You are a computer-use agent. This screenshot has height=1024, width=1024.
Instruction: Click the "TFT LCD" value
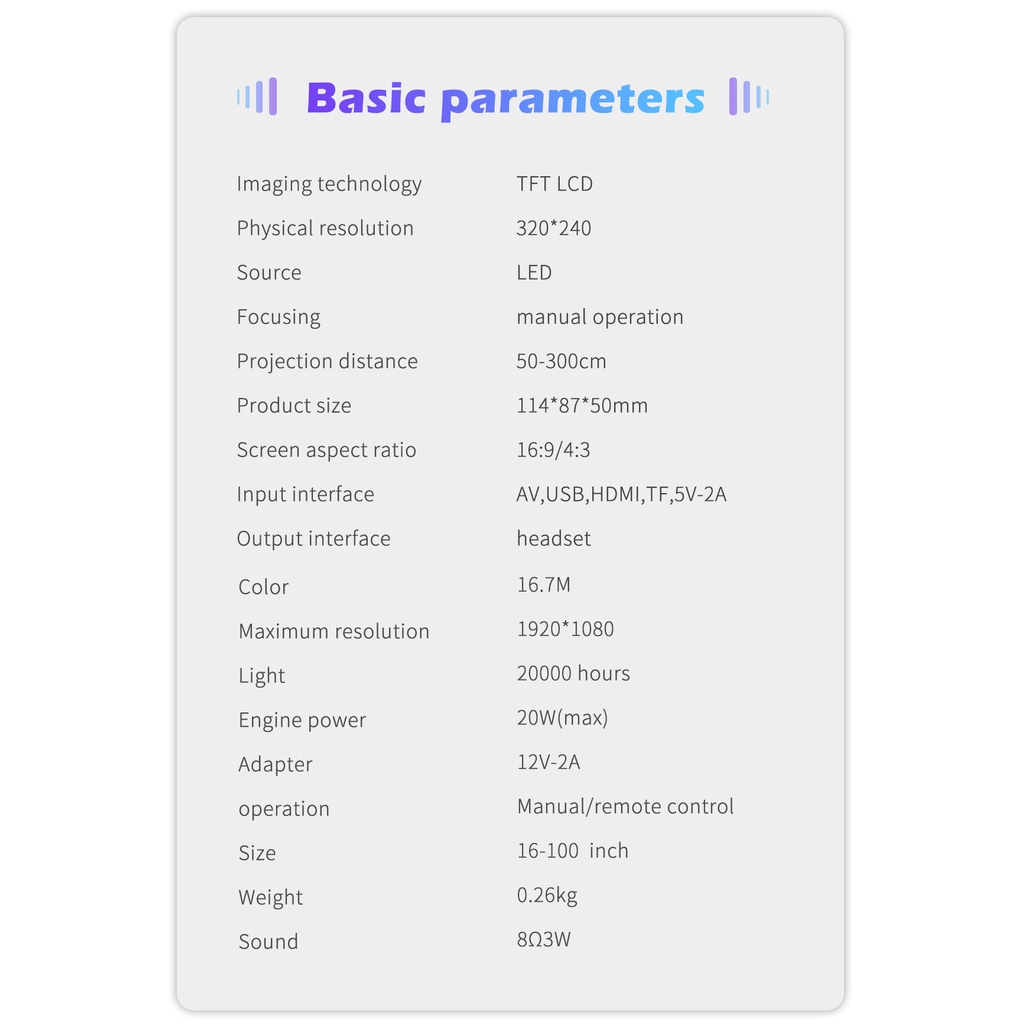(x=554, y=184)
